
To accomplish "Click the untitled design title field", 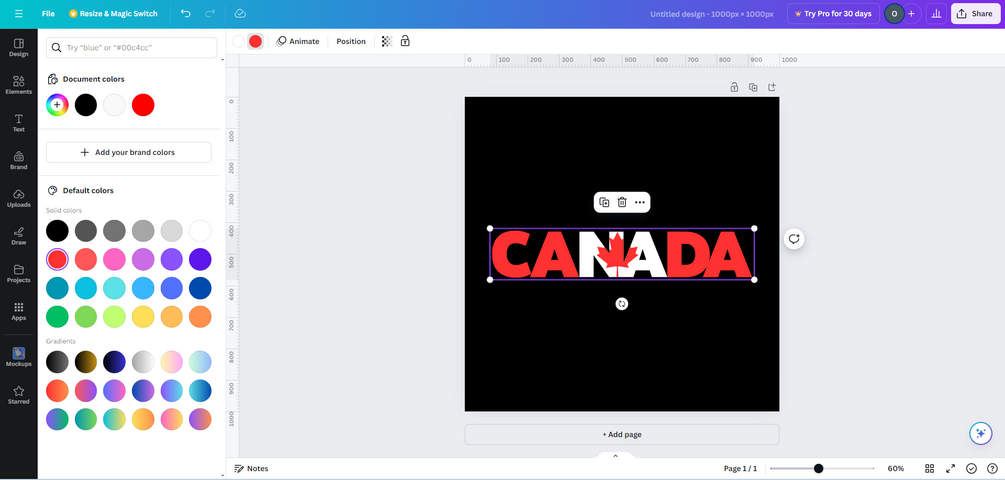I will coord(711,13).
